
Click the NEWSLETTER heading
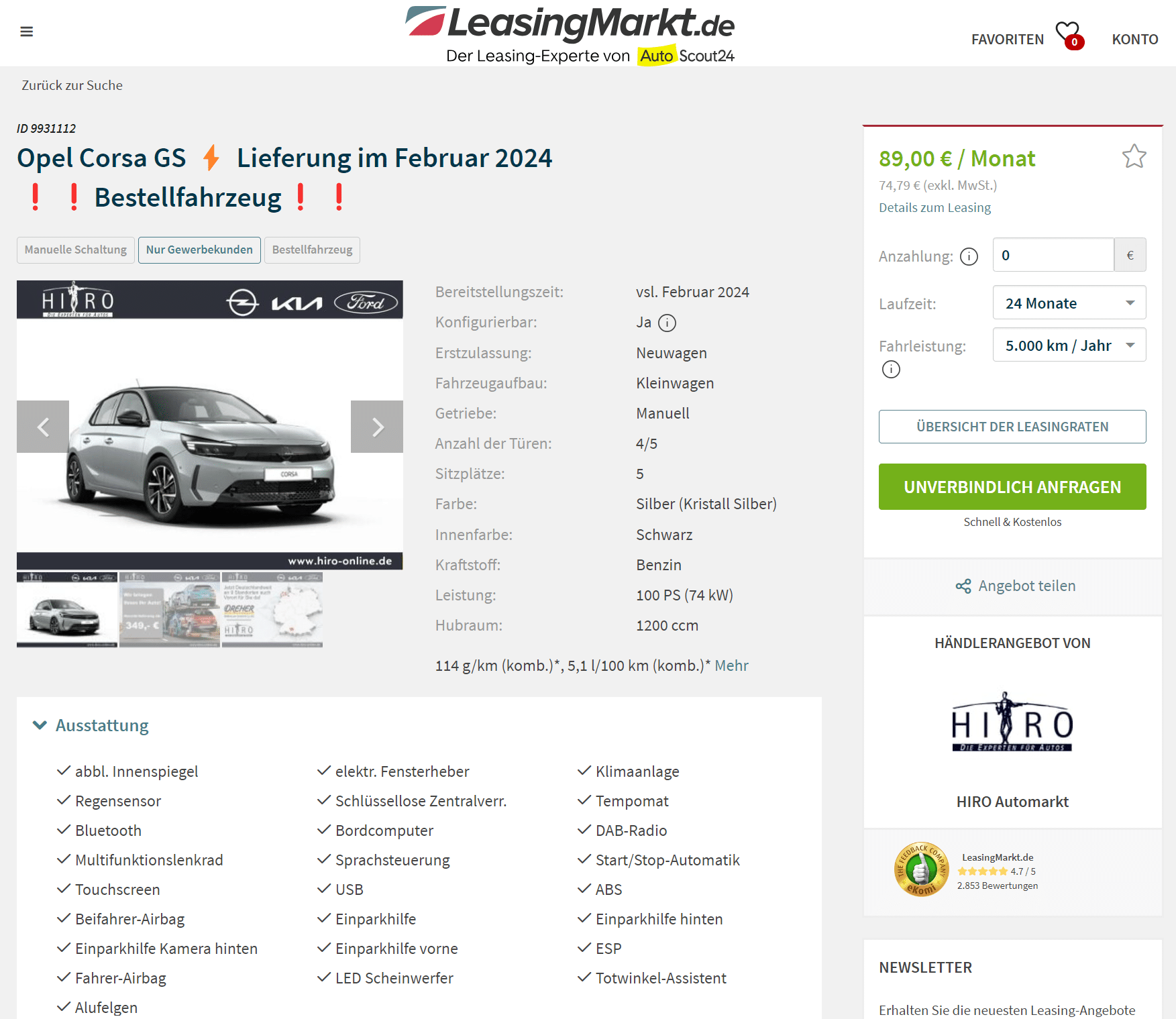coord(925,968)
